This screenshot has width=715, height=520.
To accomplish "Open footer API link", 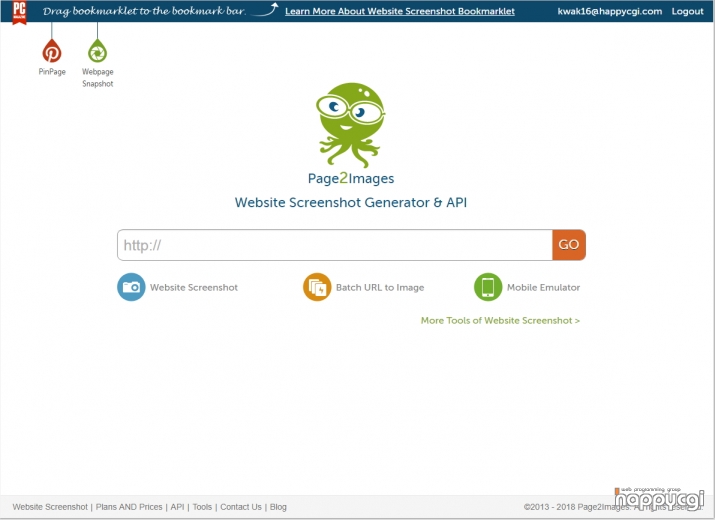I will [x=177, y=507].
